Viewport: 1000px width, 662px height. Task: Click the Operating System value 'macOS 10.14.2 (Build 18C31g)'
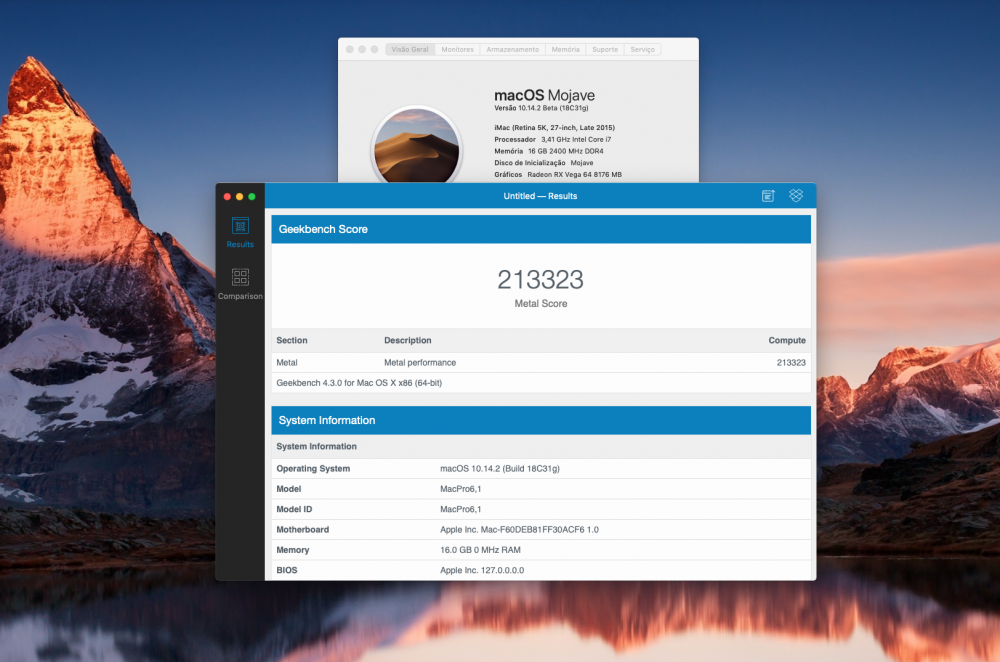(x=500, y=468)
